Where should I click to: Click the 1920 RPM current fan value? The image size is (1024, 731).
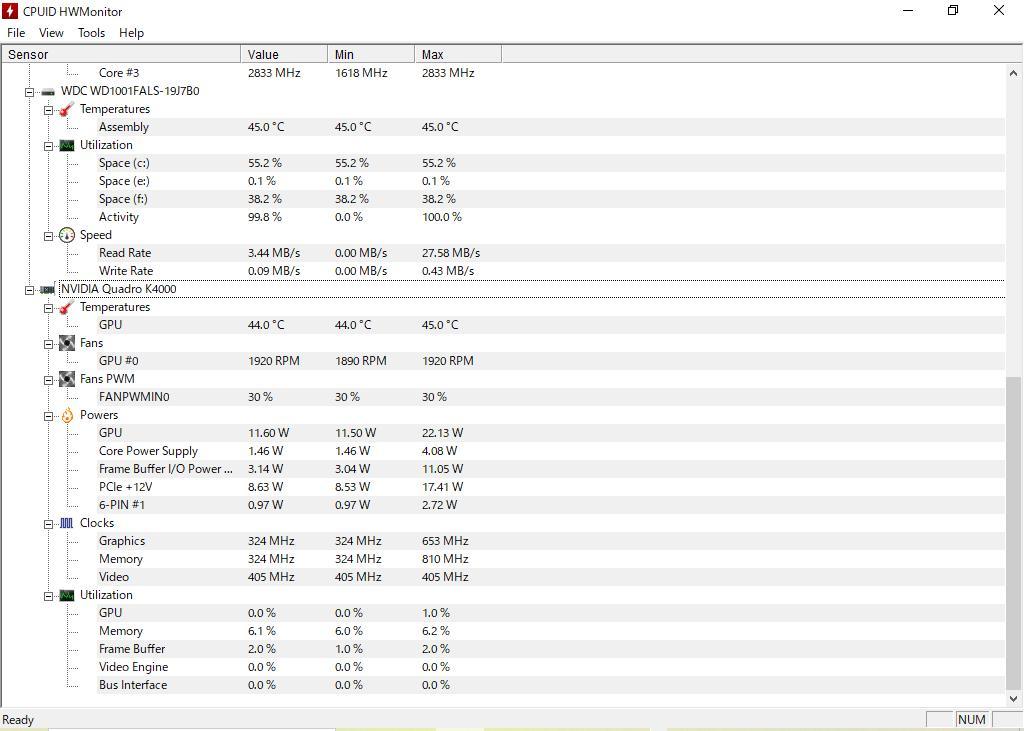coord(274,361)
